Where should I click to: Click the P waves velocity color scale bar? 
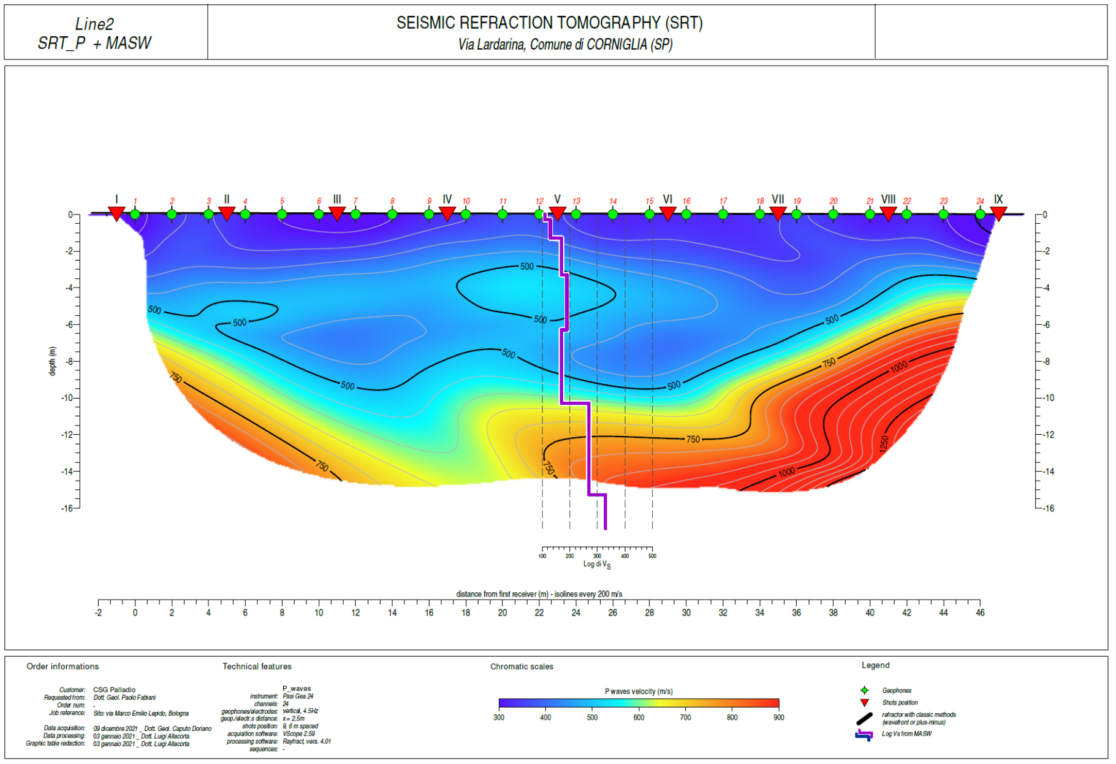point(639,703)
